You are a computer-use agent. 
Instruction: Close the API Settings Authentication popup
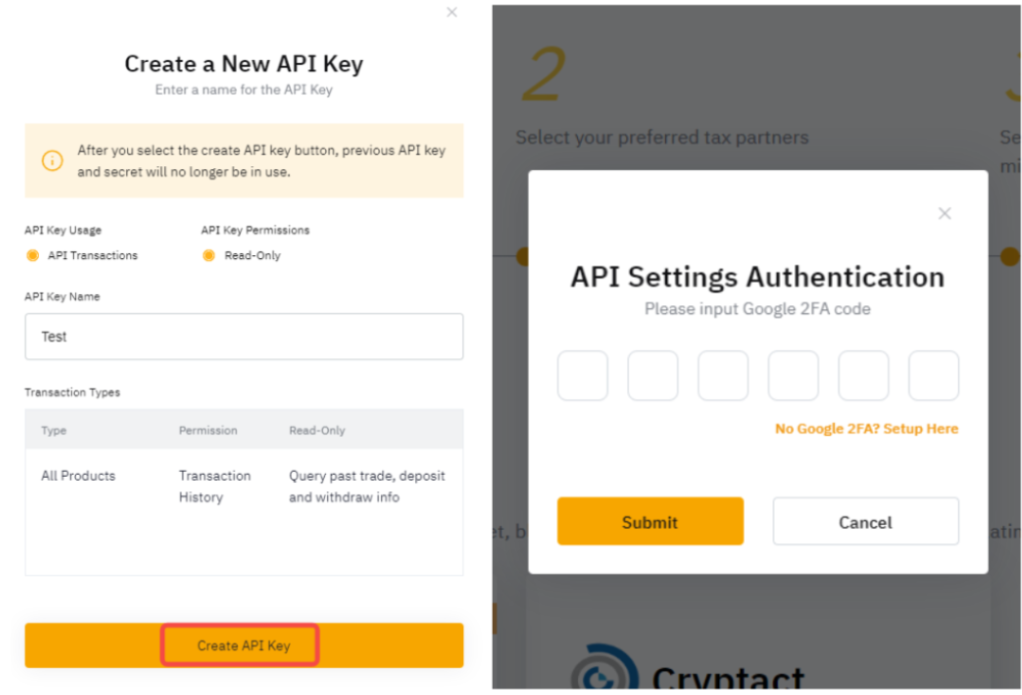[x=944, y=213]
